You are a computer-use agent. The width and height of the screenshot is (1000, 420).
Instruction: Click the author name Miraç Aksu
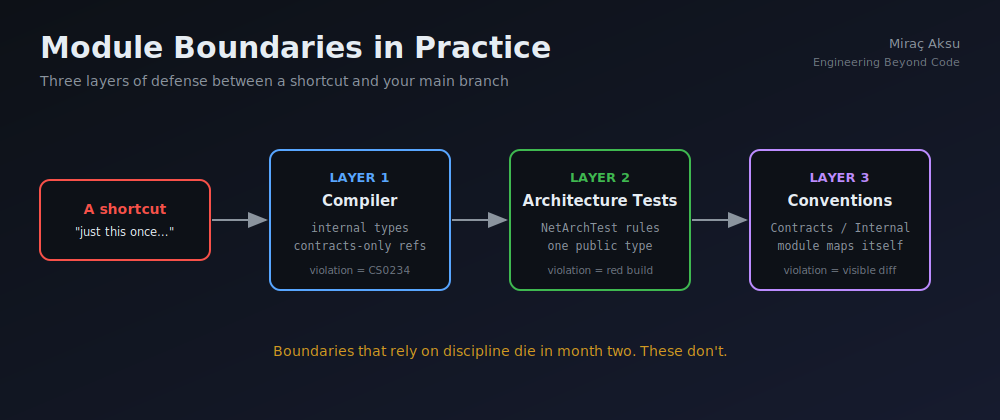tap(924, 44)
